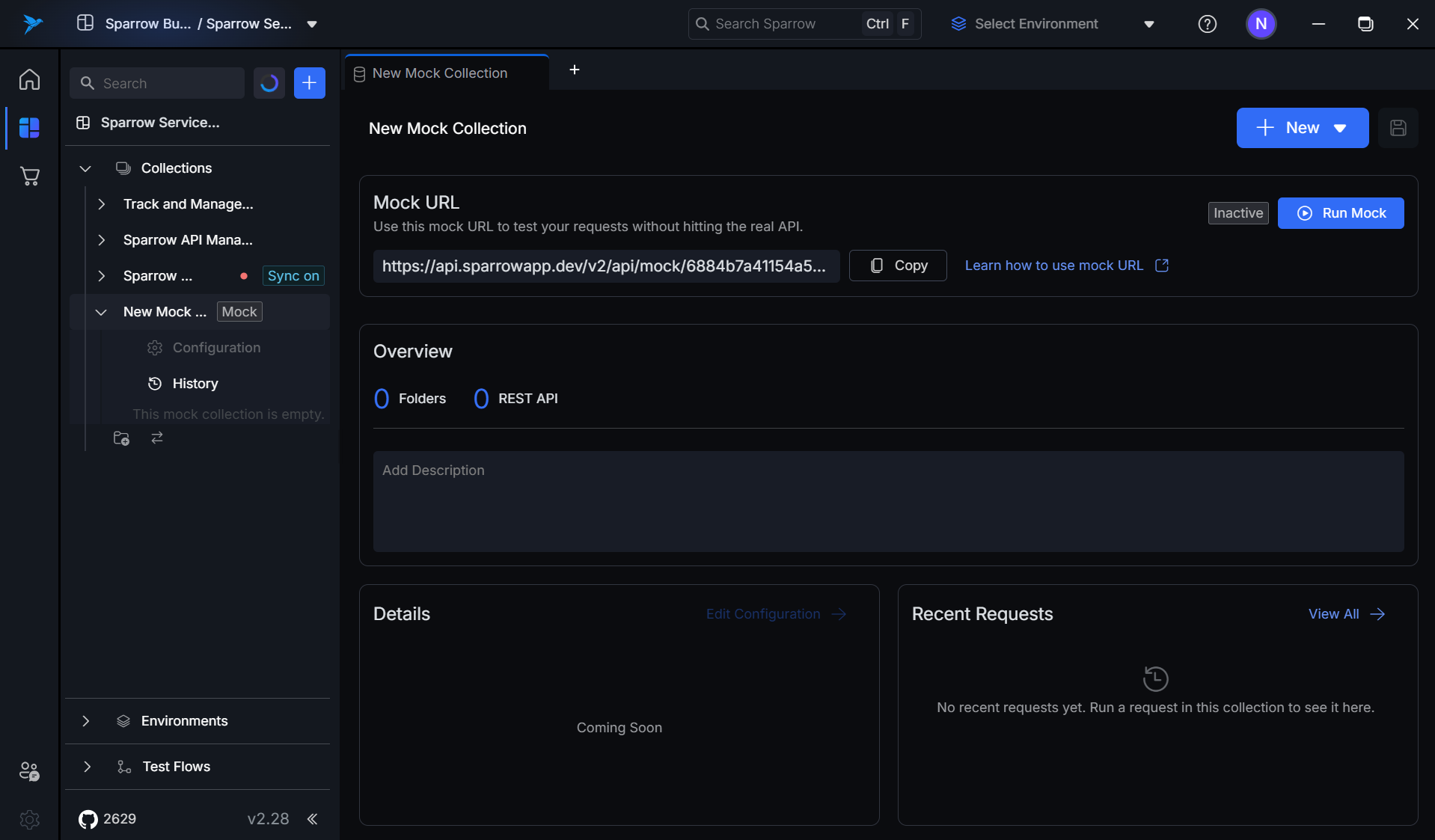Collapse the Collections section
Image resolution: width=1435 pixels, height=840 pixels.
85,168
